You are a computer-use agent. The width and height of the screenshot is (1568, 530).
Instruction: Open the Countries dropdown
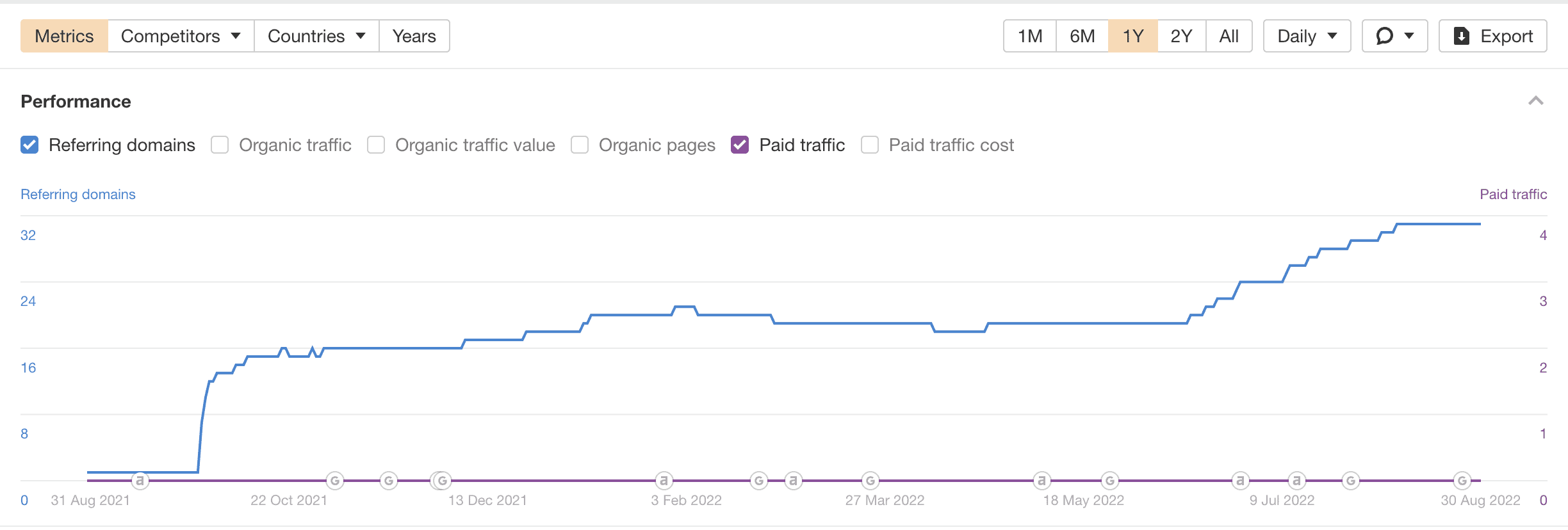pyautogui.click(x=316, y=36)
